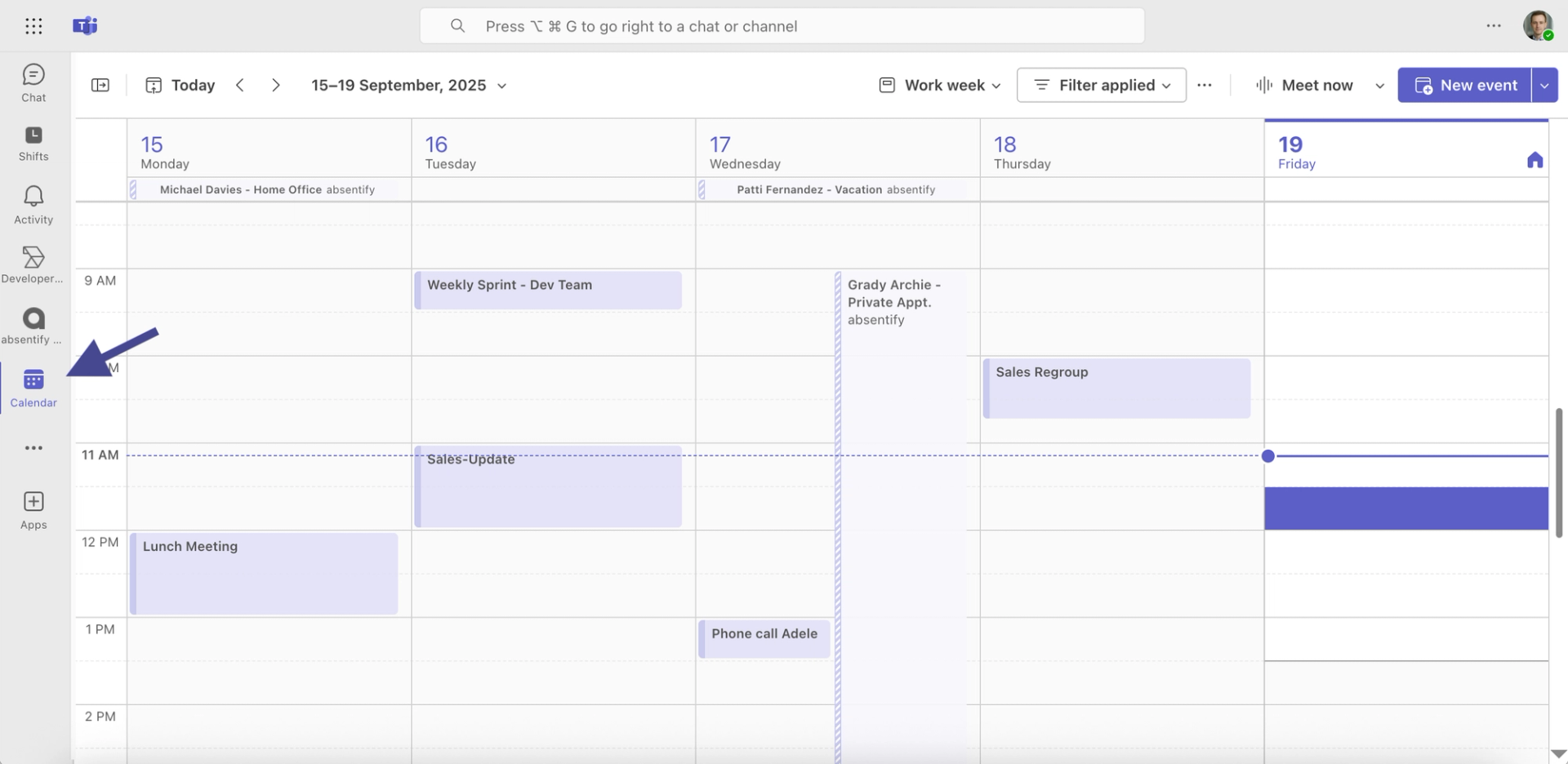Start a Meet now meeting

point(1305,85)
